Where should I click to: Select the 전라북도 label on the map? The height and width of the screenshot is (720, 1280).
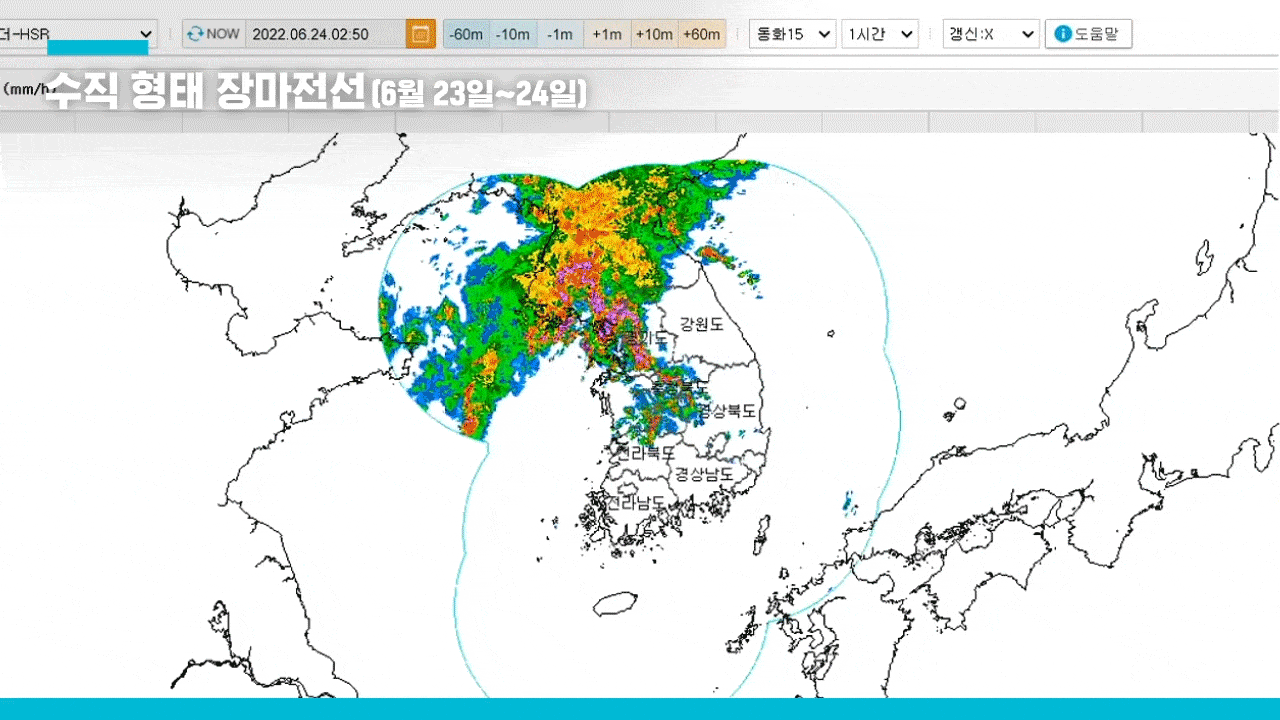pyautogui.click(x=646, y=453)
